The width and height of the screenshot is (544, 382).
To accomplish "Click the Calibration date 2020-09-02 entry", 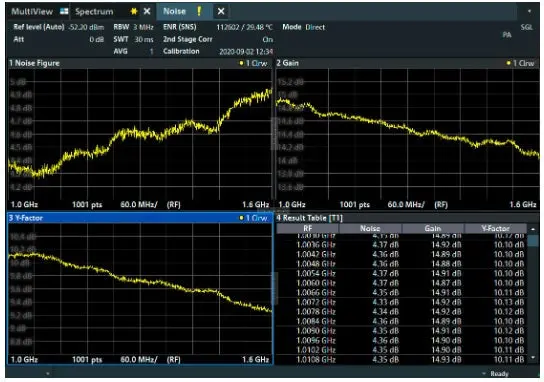I will coord(246,51).
